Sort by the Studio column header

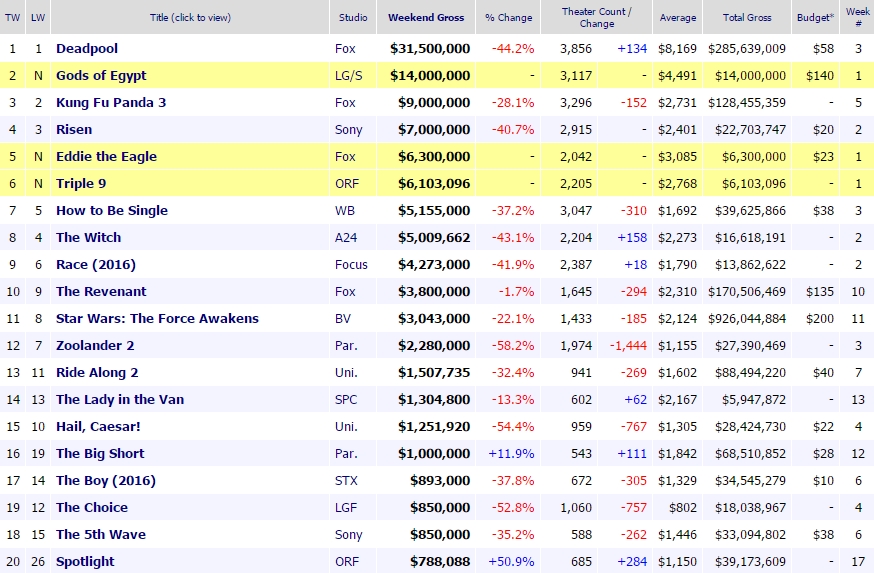[x=353, y=17]
